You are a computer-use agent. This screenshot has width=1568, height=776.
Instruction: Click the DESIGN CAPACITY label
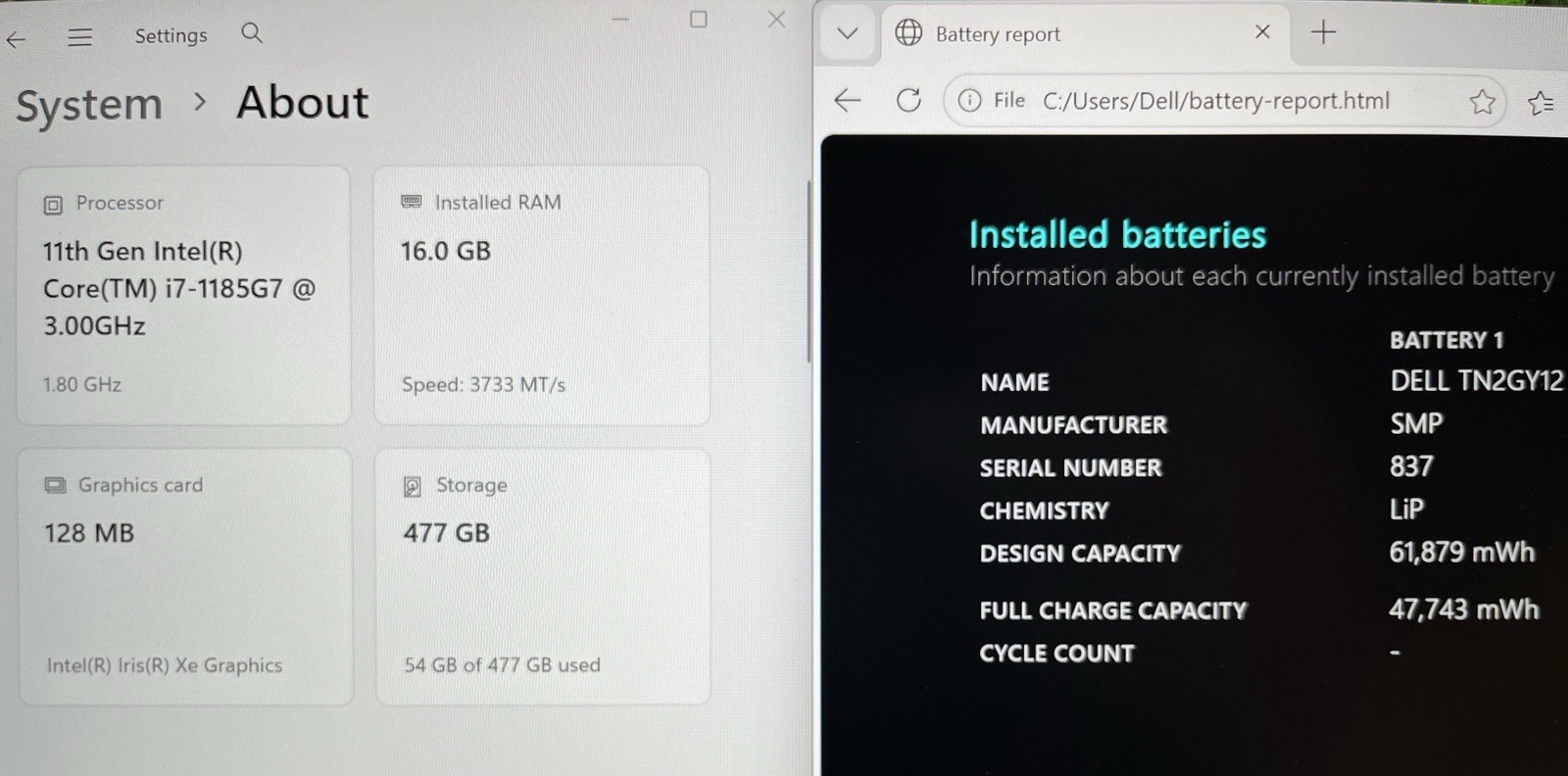(1080, 554)
